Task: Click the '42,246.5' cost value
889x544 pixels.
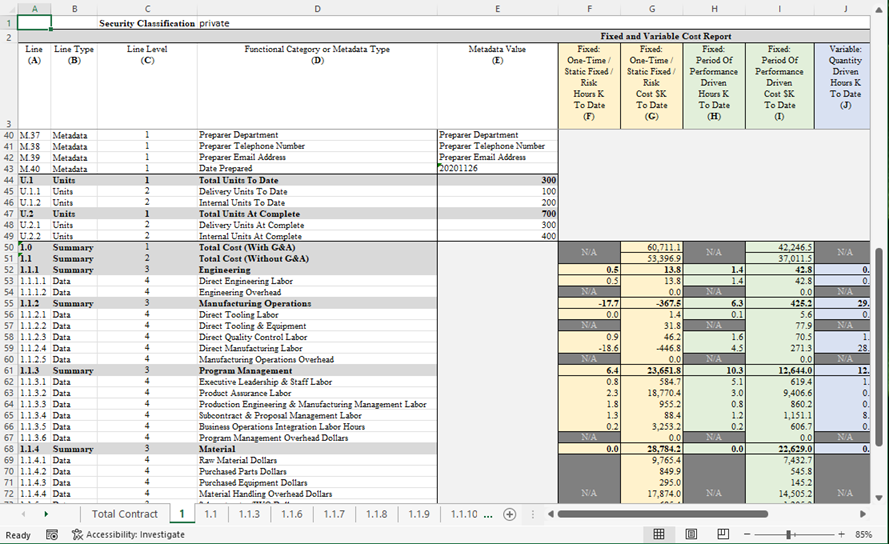Action: click(780, 247)
